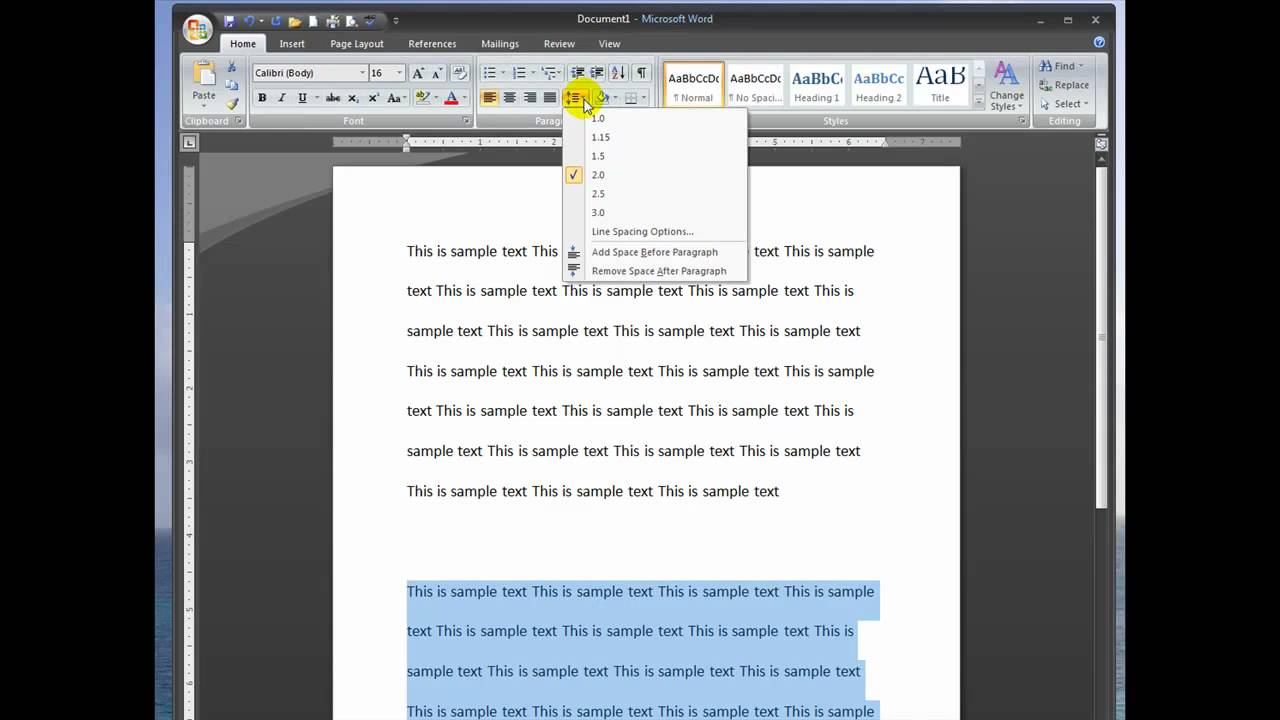Apply the Heading 1 style
This screenshot has width=1280, height=720.
817,84
